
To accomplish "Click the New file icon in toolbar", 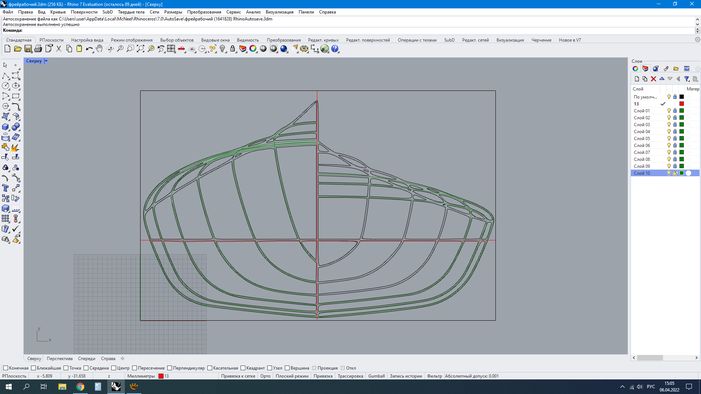I will [8, 49].
